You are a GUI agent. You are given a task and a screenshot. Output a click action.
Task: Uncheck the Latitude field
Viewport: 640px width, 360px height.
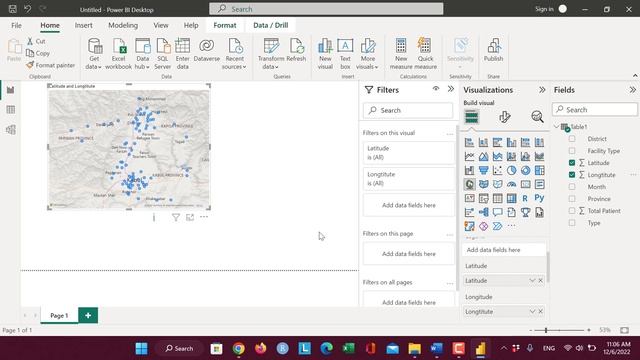(572, 162)
